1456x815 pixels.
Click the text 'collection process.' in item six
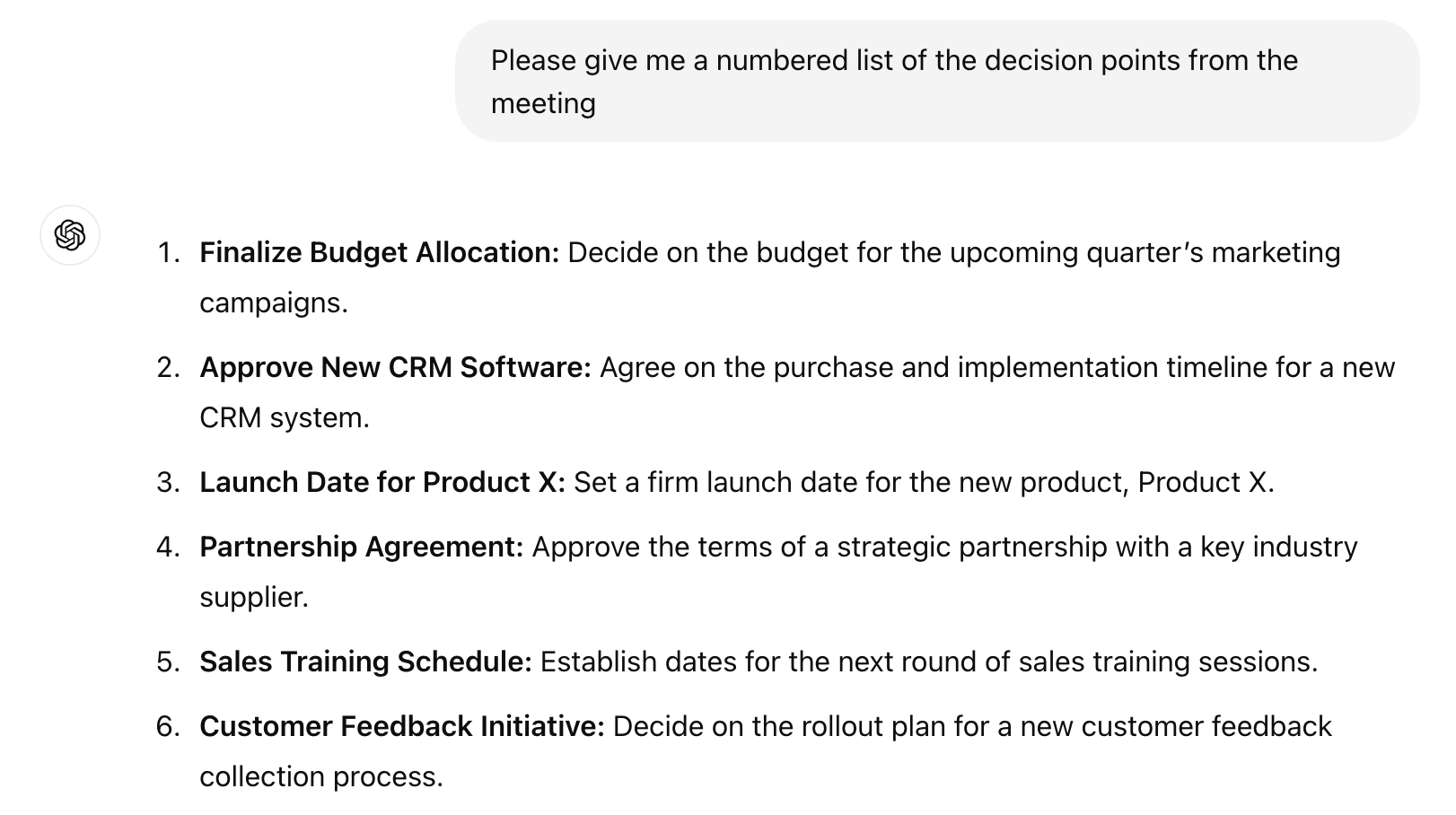320,777
